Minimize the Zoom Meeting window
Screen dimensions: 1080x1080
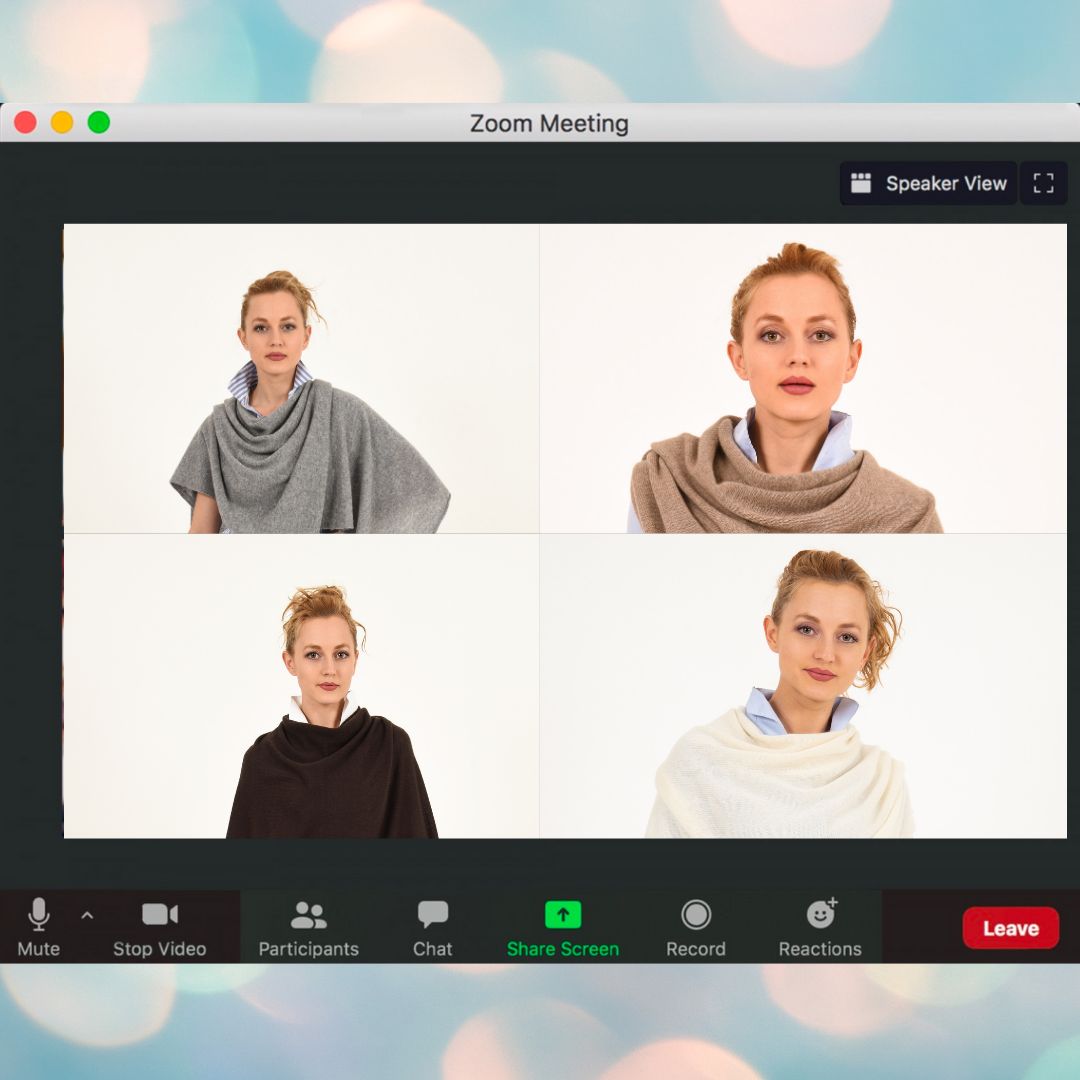pyautogui.click(x=62, y=123)
